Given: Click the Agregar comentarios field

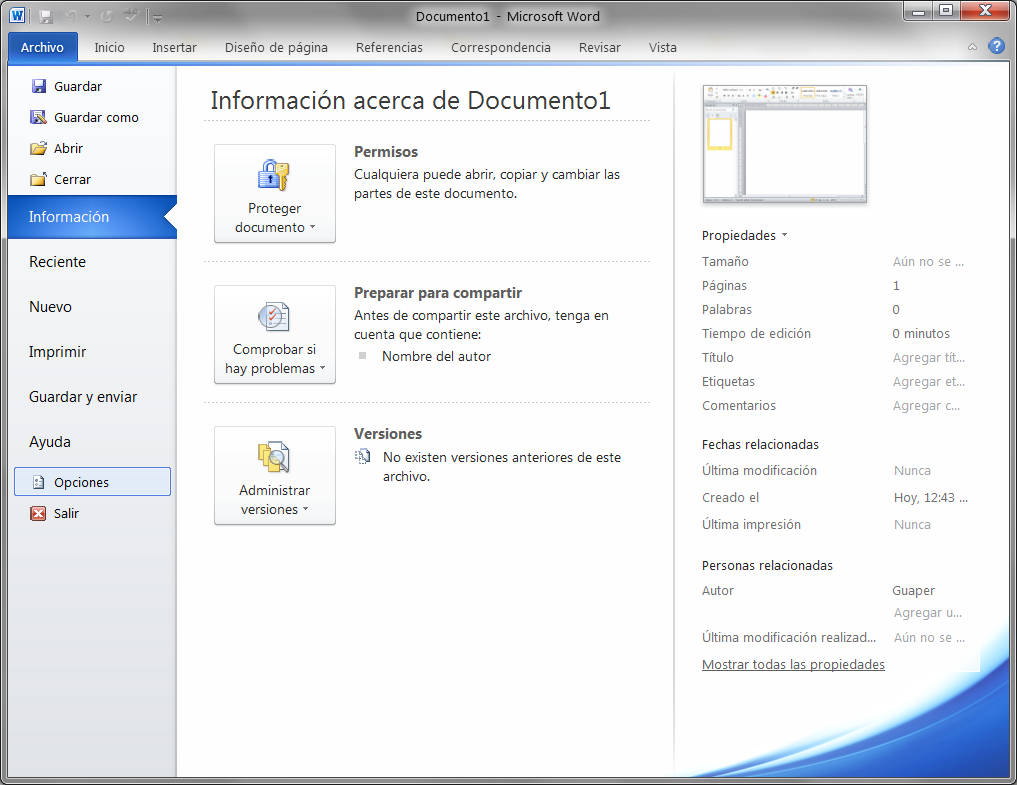Looking at the screenshot, I should 926,405.
